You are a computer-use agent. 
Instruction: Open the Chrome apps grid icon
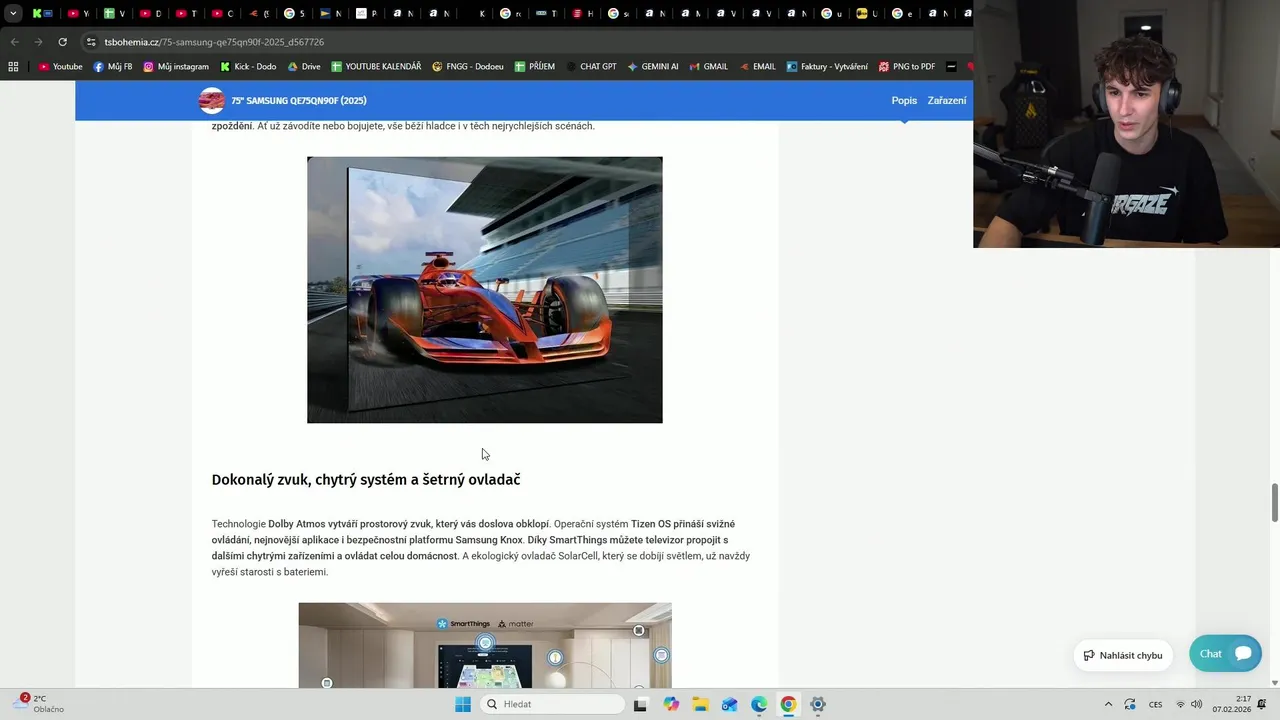13,67
